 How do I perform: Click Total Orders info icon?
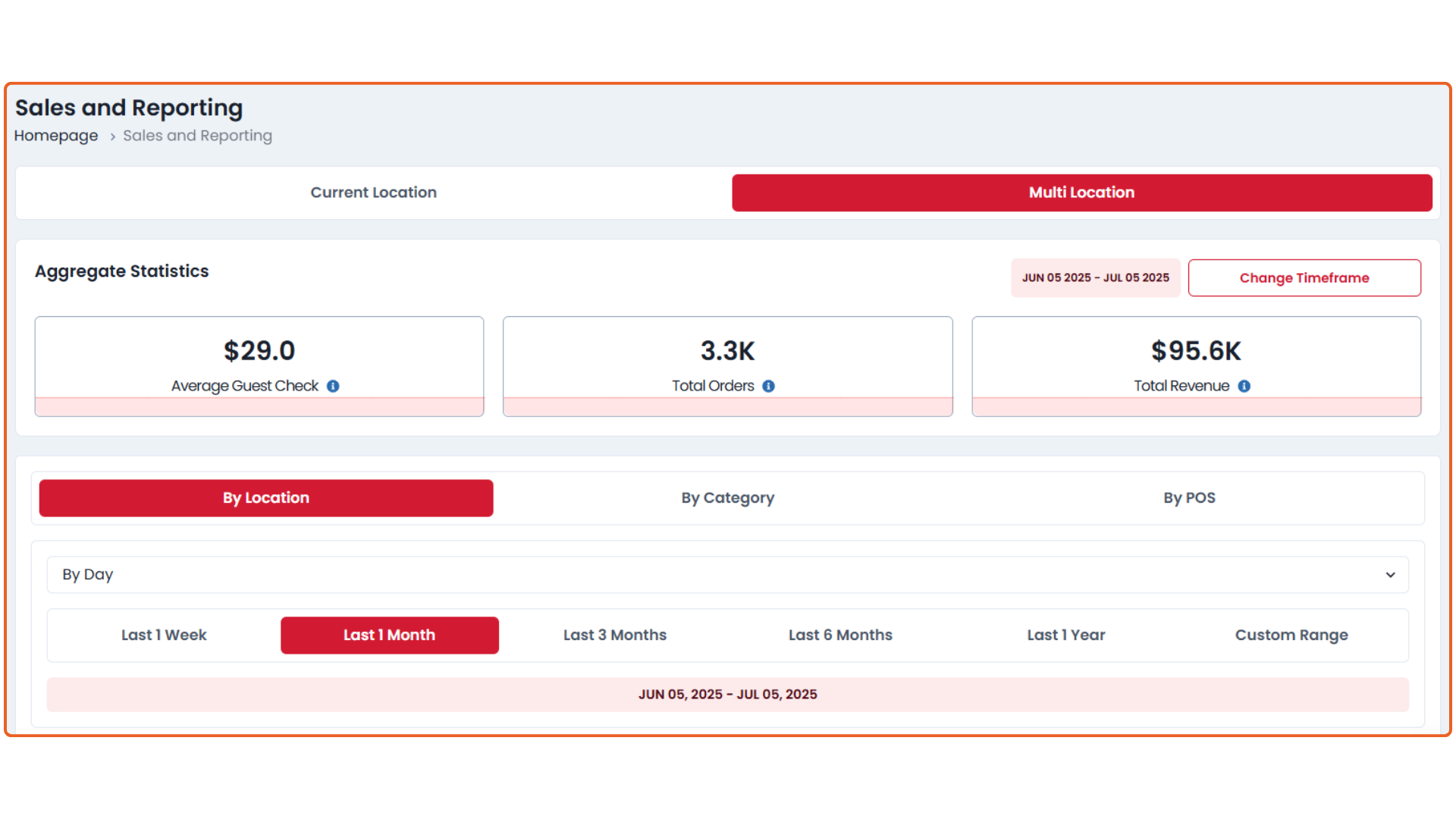tap(768, 386)
